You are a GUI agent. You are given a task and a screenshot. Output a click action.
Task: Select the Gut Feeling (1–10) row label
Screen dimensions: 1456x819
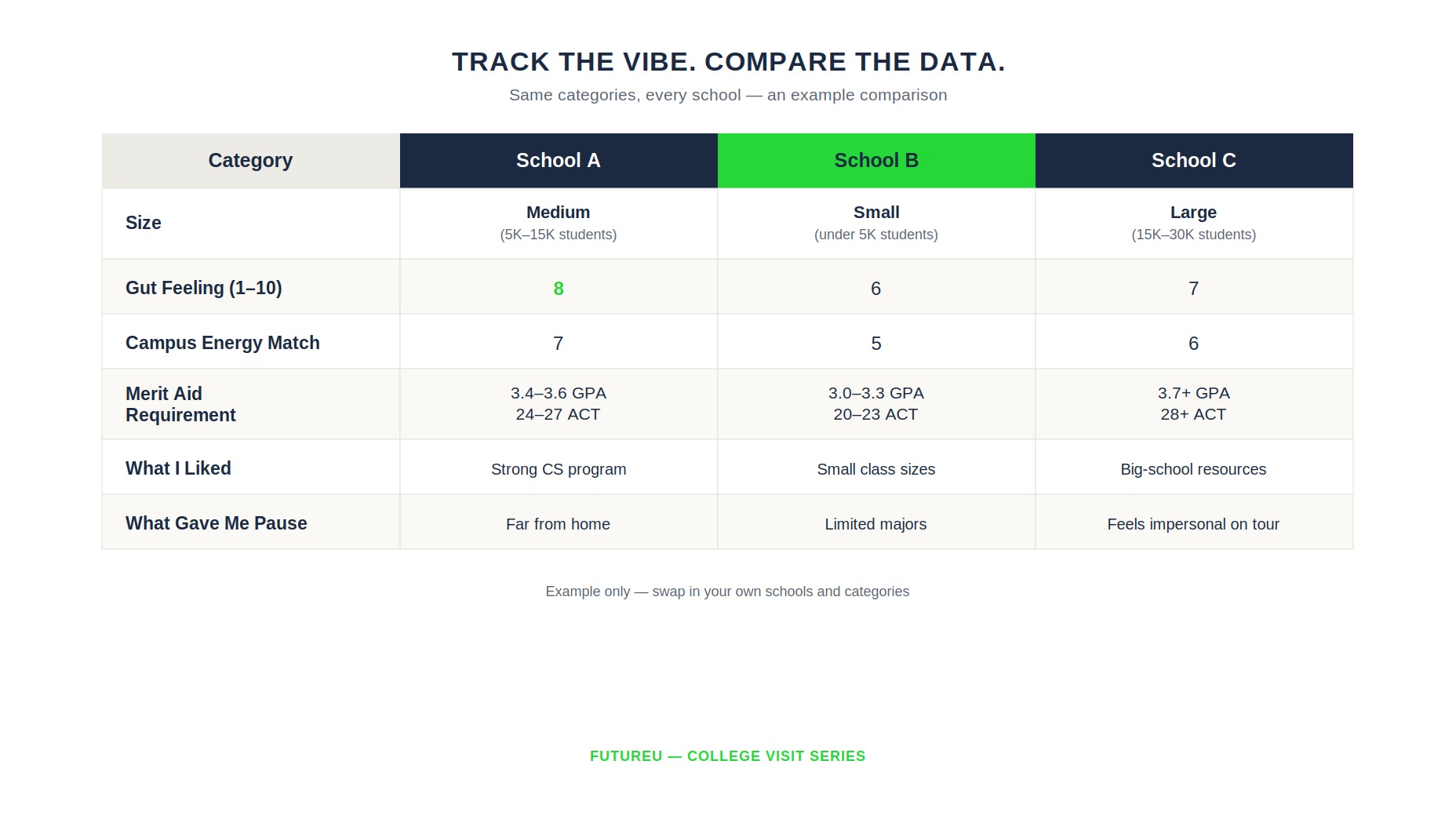(x=204, y=288)
